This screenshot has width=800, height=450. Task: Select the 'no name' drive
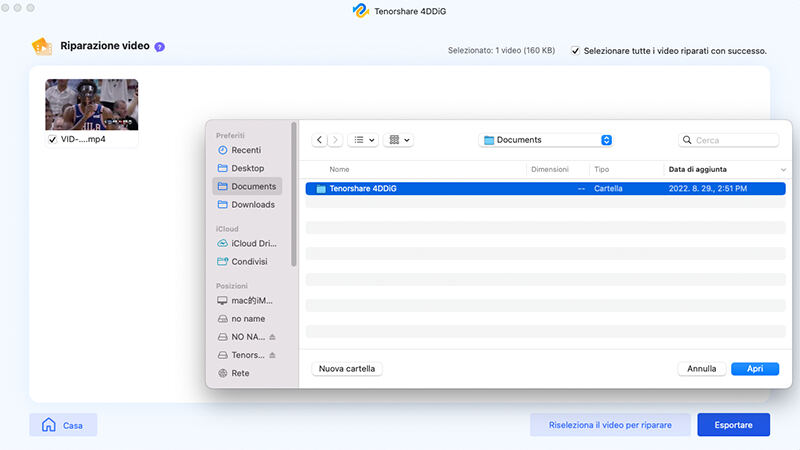click(x=247, y=318)
